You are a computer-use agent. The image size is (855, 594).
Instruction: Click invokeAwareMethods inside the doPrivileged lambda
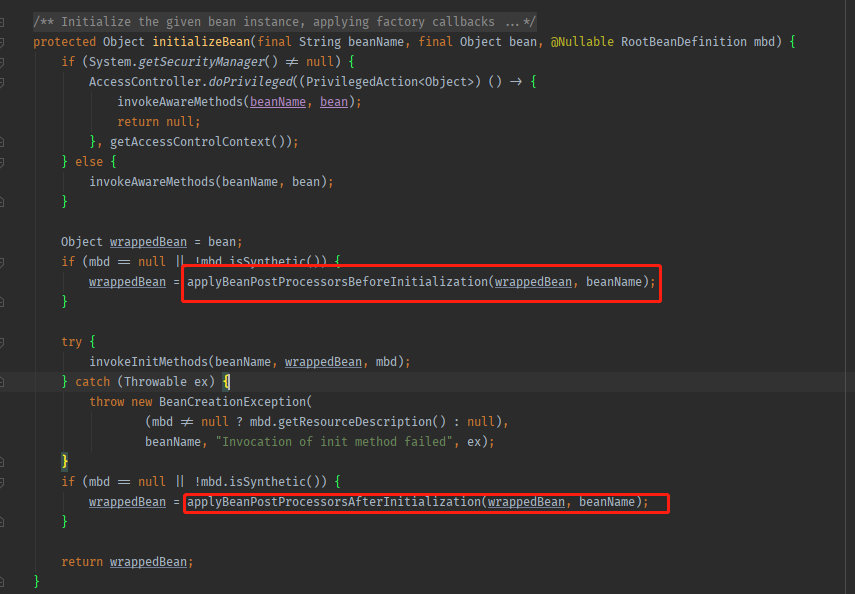point(180,102)
